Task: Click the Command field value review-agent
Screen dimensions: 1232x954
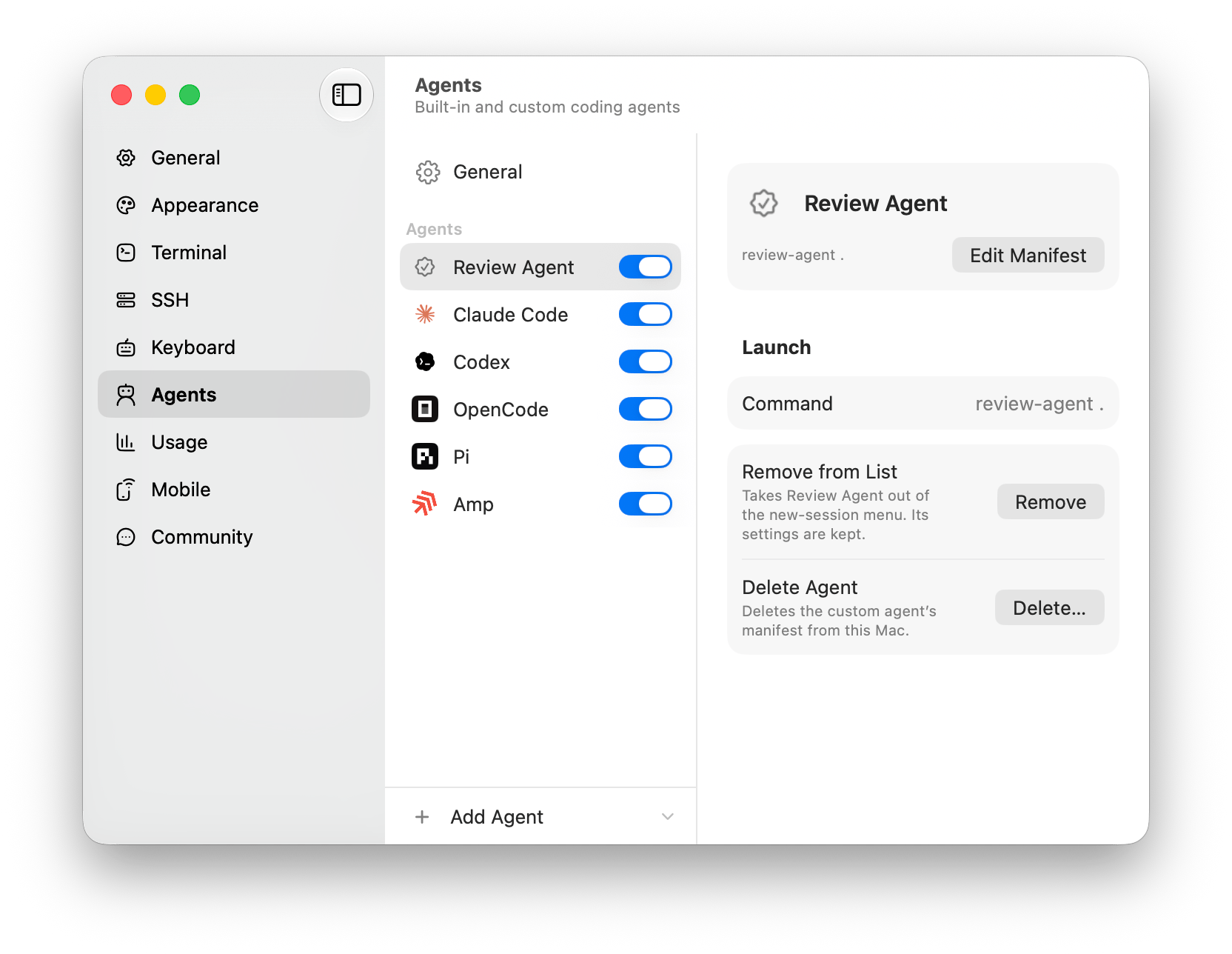Action: (1039, 404)
